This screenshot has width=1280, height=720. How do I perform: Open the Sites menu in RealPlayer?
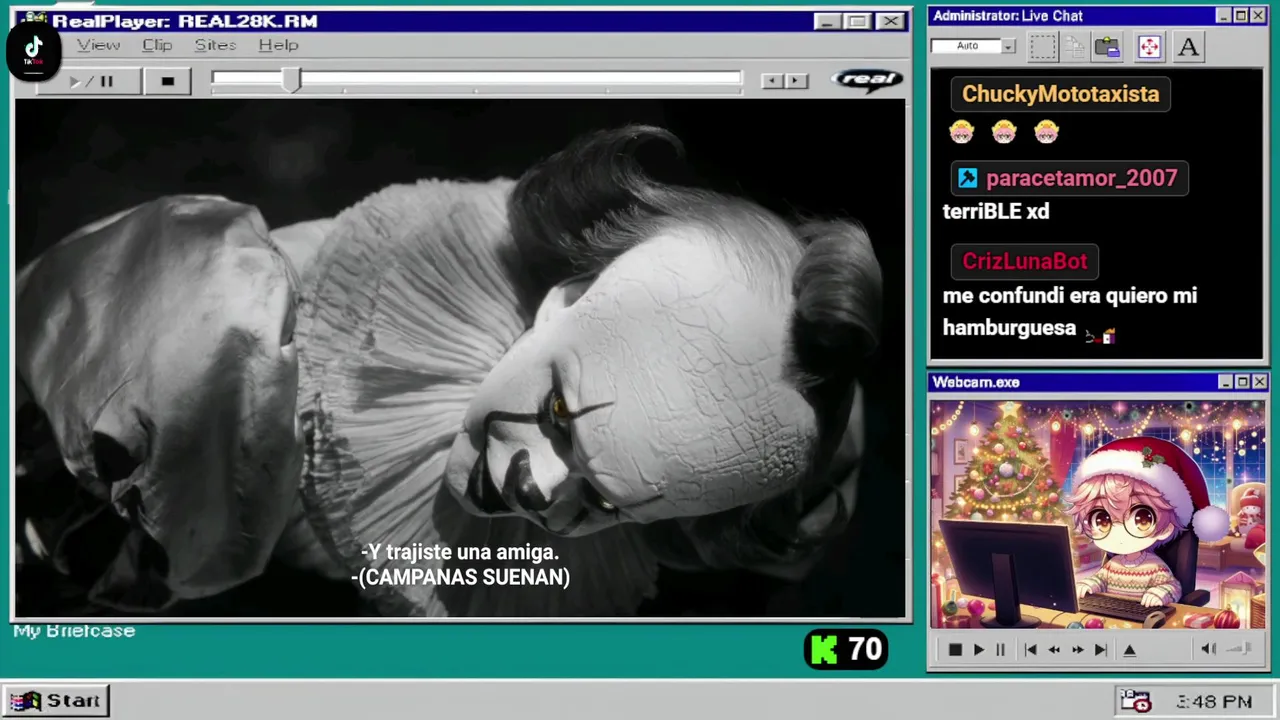[215, 45]
